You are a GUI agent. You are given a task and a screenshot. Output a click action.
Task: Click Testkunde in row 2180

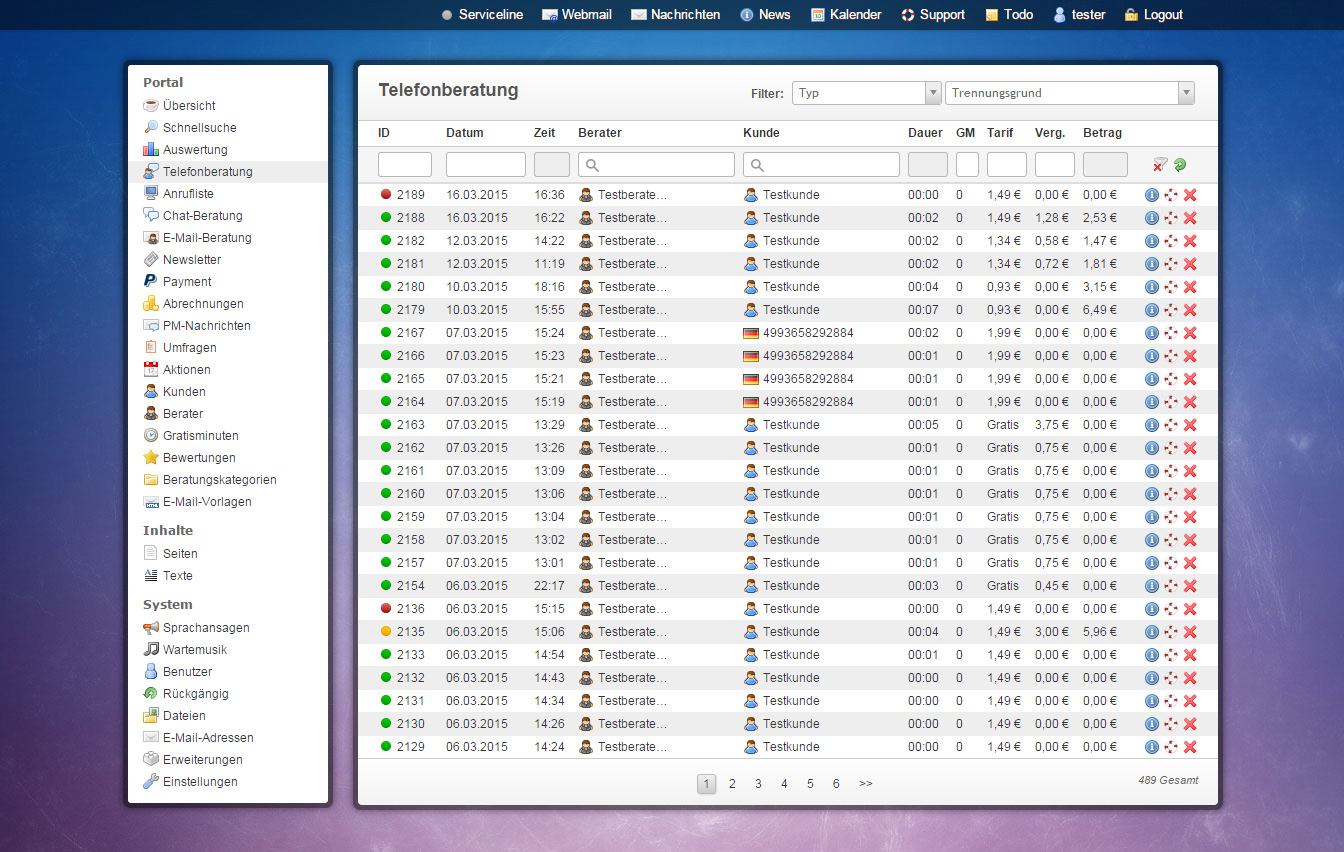pos(791,287)
